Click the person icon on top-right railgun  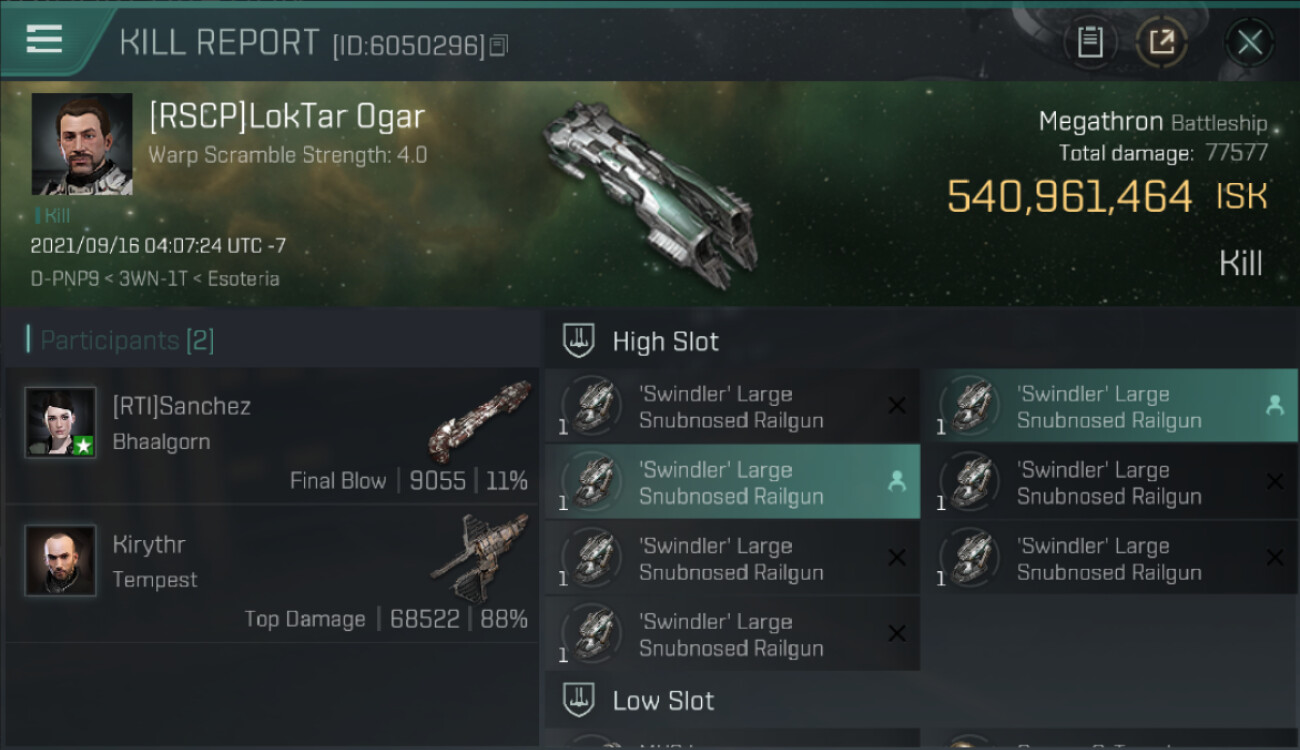1275,406
